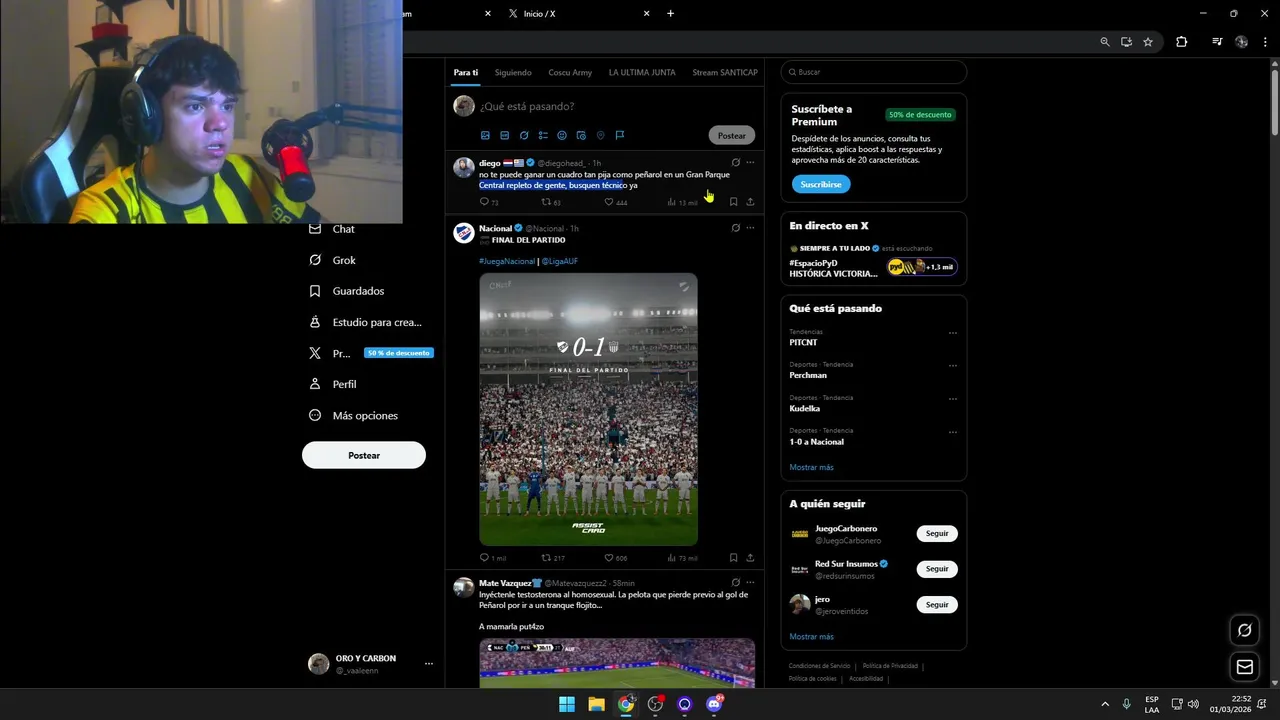This screenshot has height=720, width=1280.
Task: Open File Explorer from the taskbar
Action: [x=596, y=704]
